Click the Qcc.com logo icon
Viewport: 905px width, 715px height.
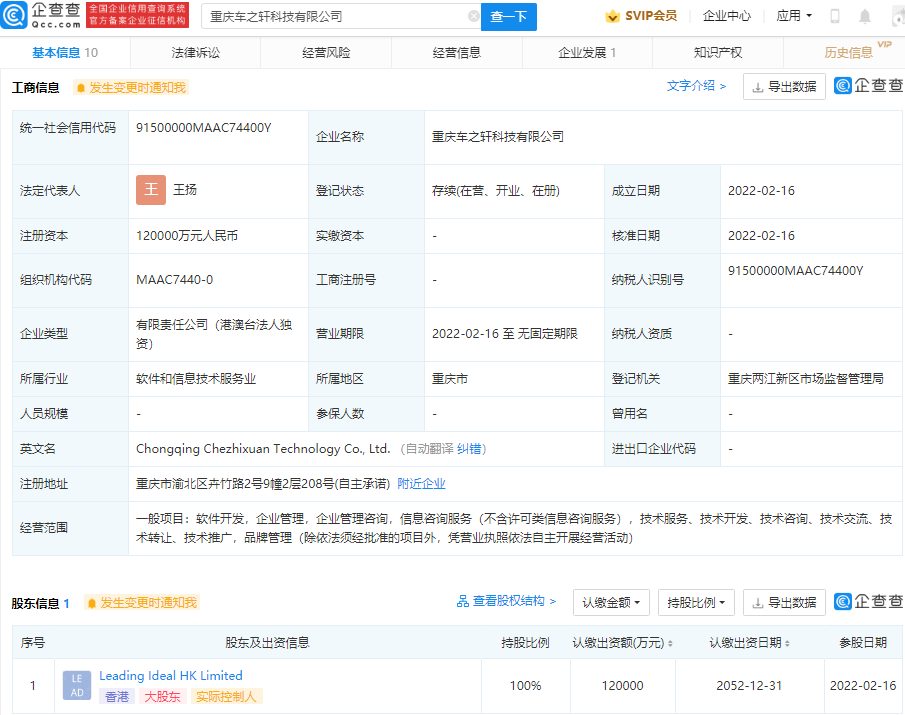click(14, 16)
